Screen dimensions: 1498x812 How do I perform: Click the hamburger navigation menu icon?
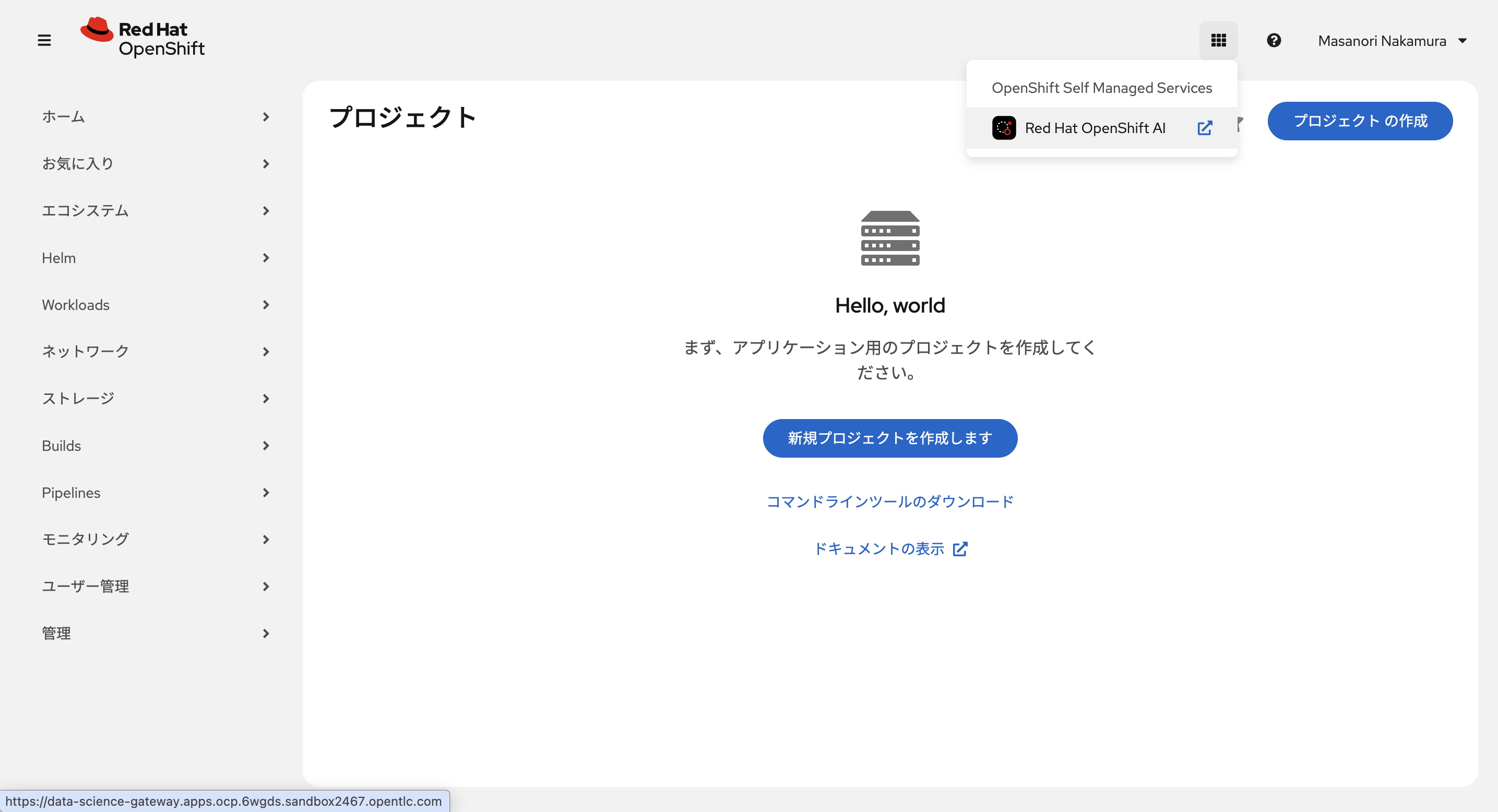[x=44, y=40]
